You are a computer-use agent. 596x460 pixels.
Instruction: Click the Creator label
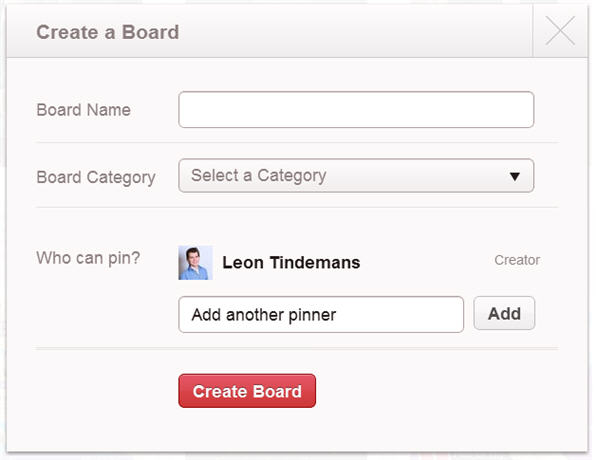(x=517, y=260)
